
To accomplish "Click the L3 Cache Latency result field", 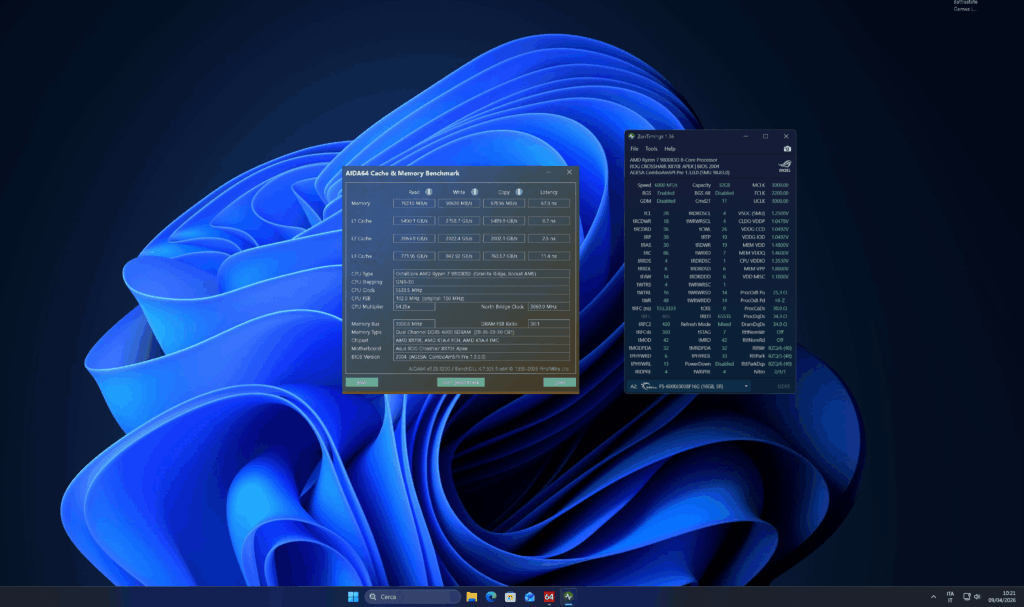I will click(549, 256).
